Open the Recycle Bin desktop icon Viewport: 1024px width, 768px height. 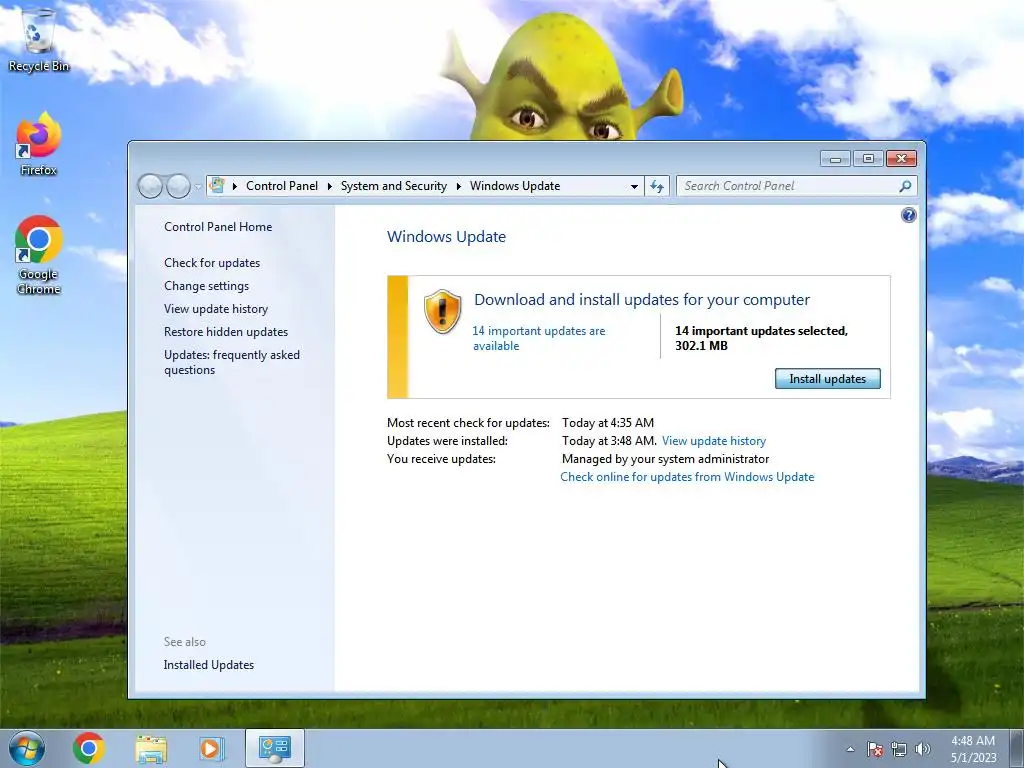38,39
